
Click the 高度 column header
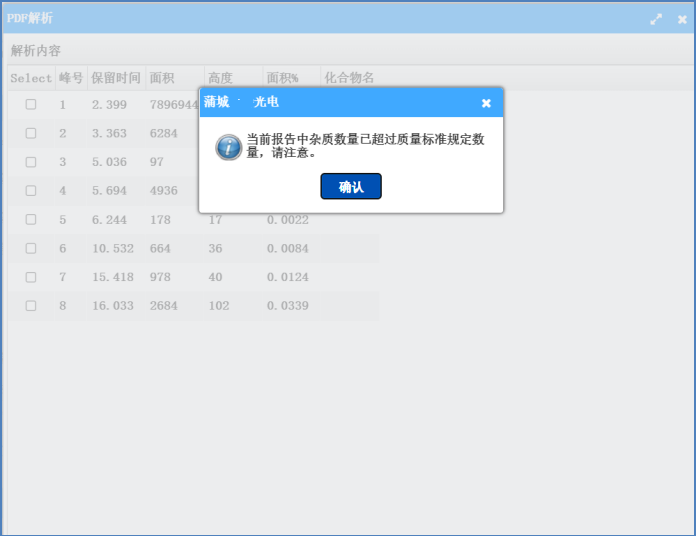[x=220, y=78]
